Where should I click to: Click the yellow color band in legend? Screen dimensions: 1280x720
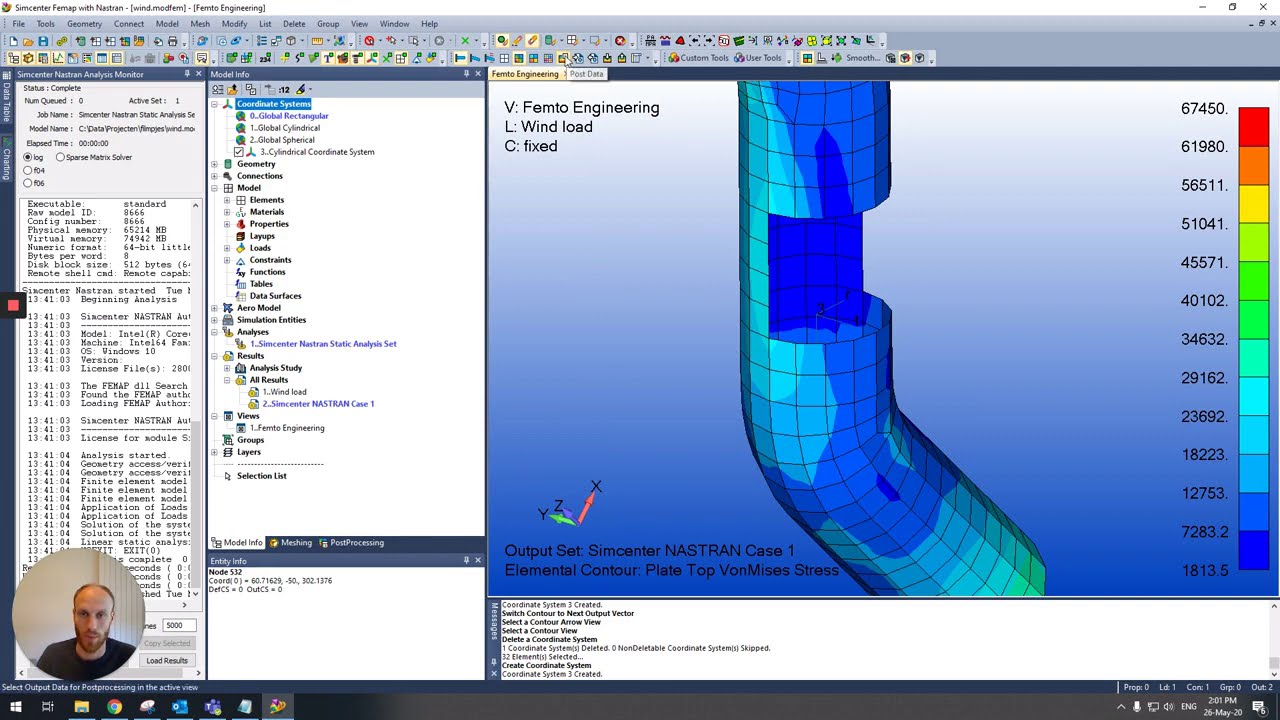coord(1254,203)
